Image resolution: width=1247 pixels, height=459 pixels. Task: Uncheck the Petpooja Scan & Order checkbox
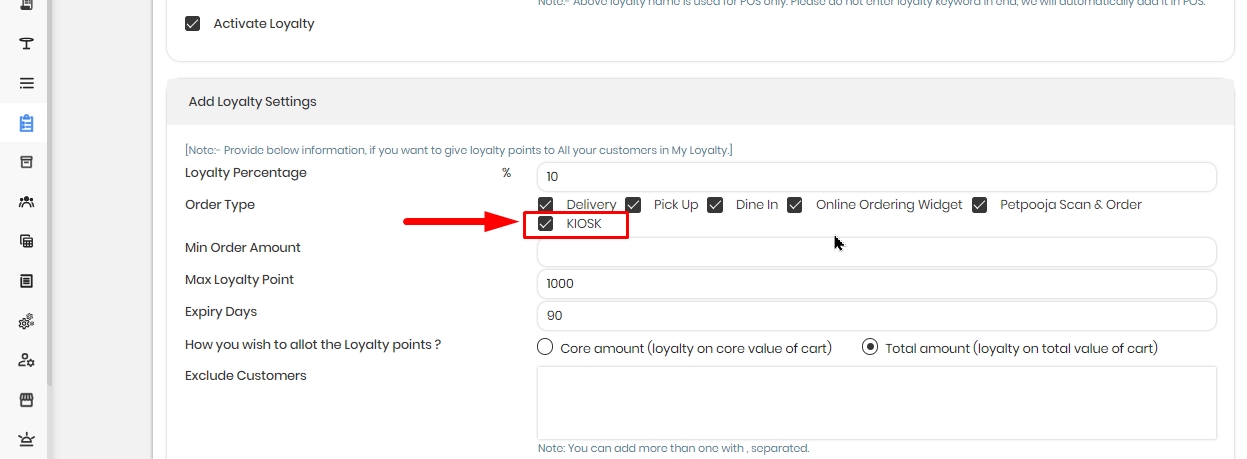coord(979,205)
